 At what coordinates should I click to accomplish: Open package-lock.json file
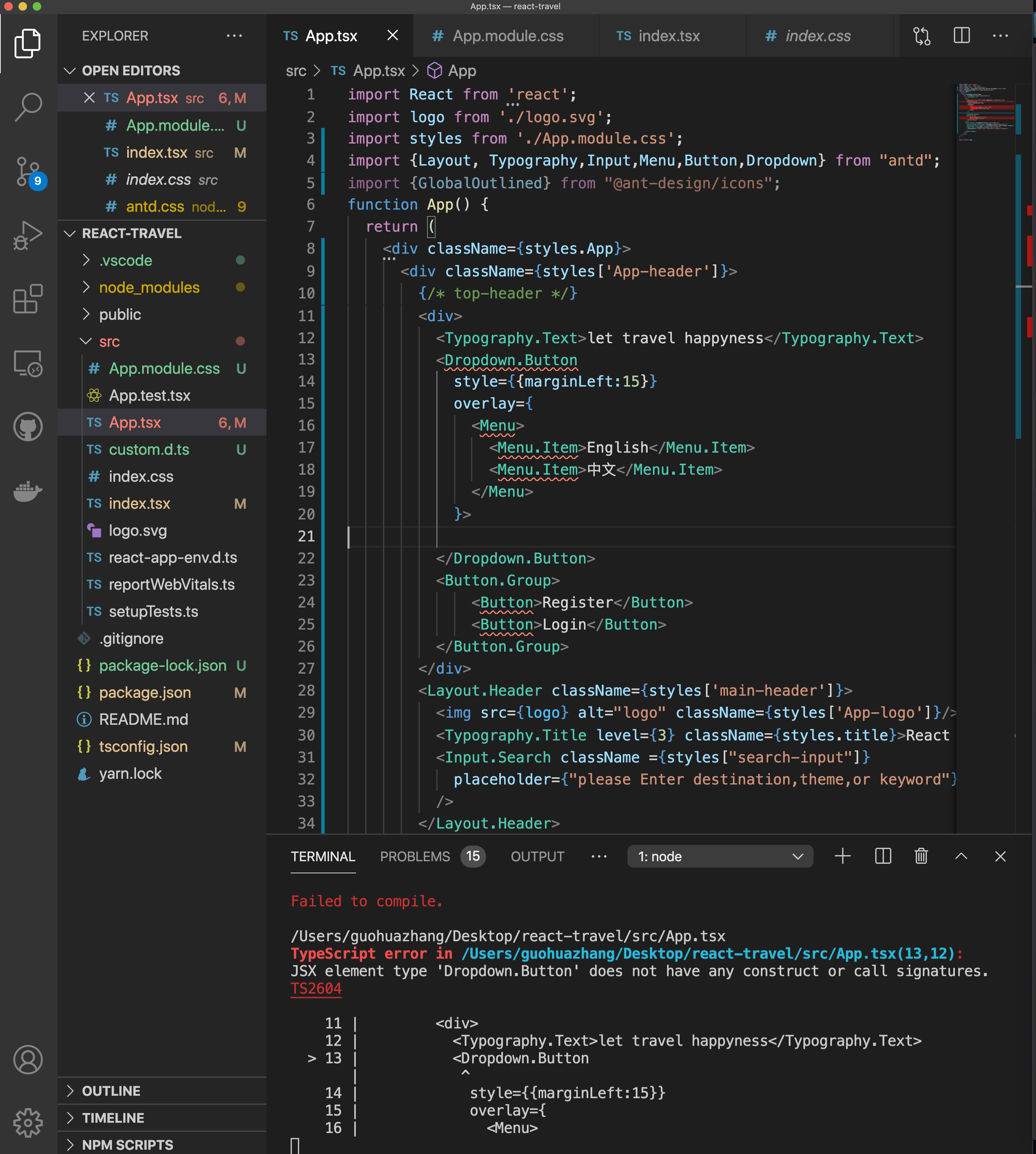[x=162, y=665]
